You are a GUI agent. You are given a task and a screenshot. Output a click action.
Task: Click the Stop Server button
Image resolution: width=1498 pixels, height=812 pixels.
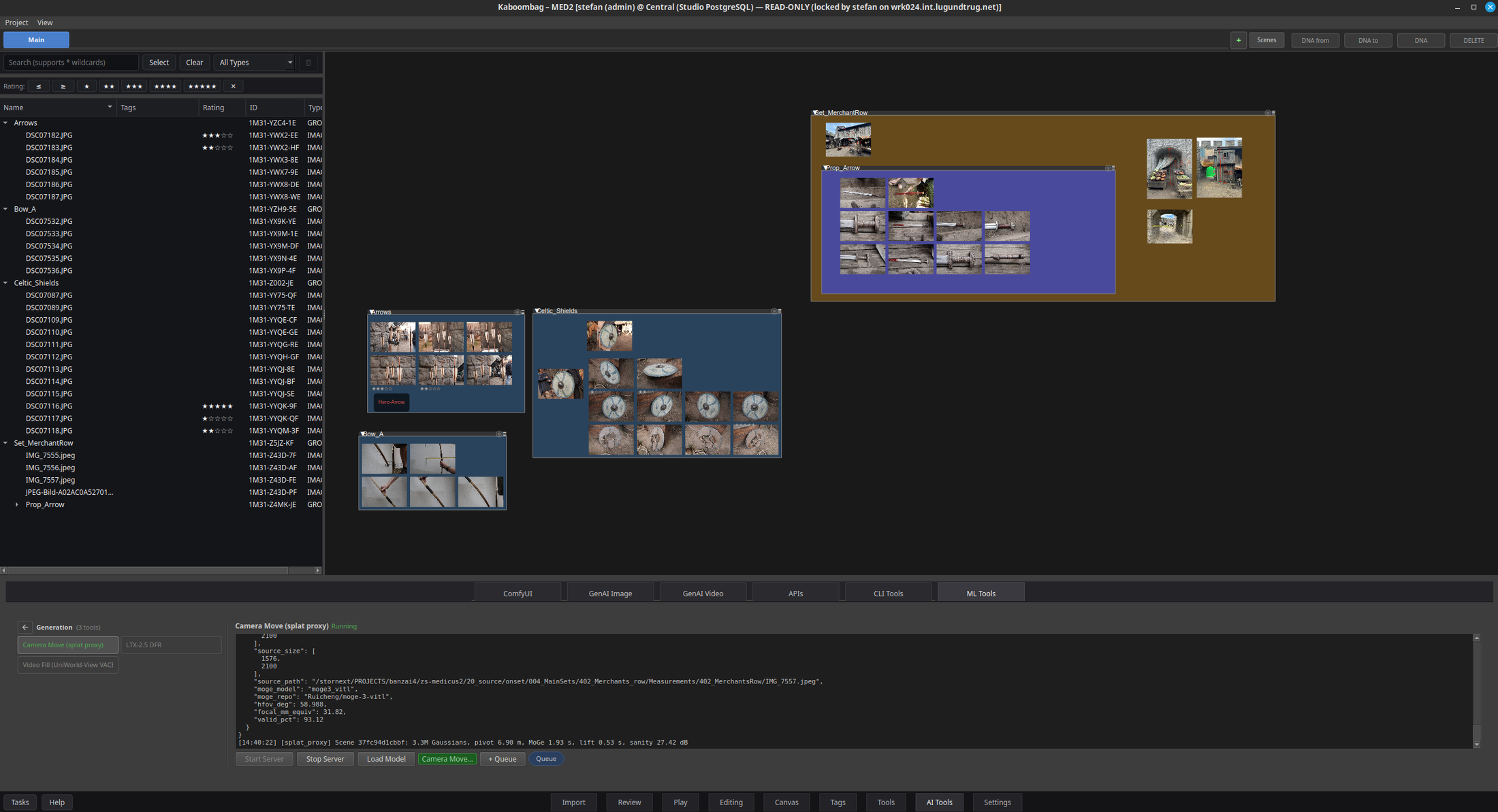325,759
